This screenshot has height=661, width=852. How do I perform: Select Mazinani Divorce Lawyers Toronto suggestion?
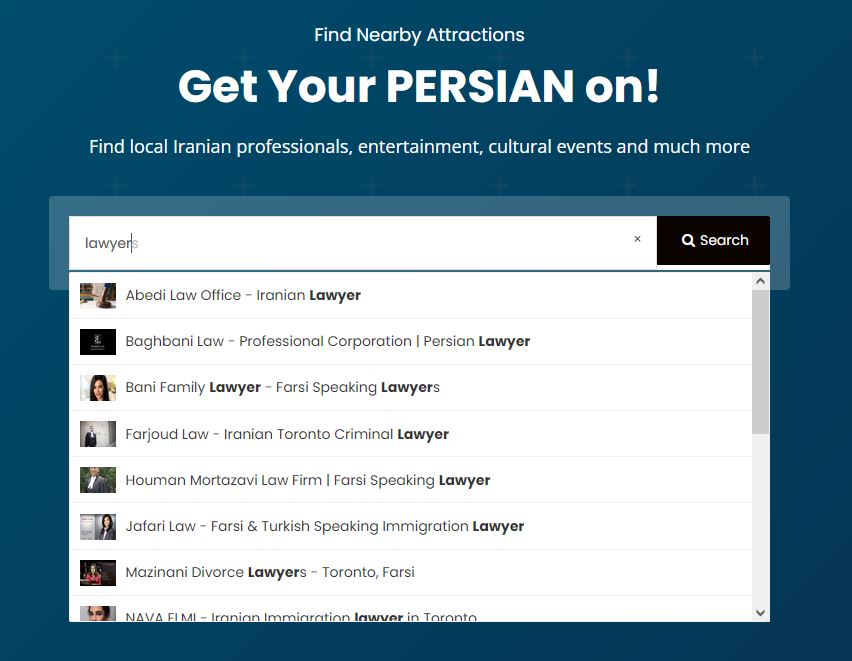point(269,572)
